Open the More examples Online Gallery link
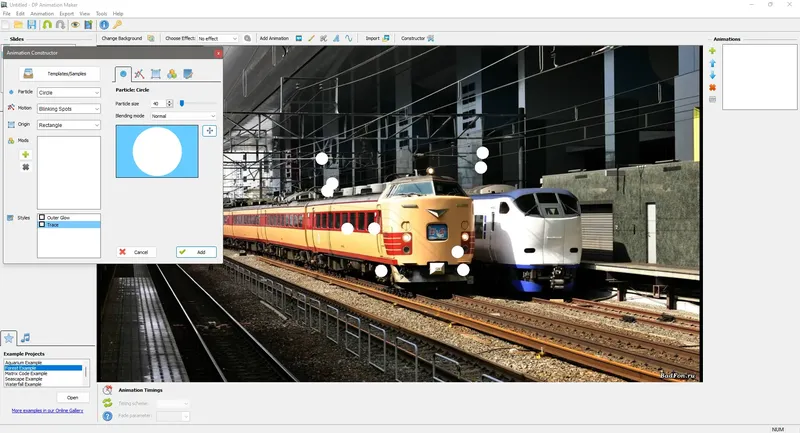The height and width of the screenshot is (433, 800). click(x=47, y=411)
